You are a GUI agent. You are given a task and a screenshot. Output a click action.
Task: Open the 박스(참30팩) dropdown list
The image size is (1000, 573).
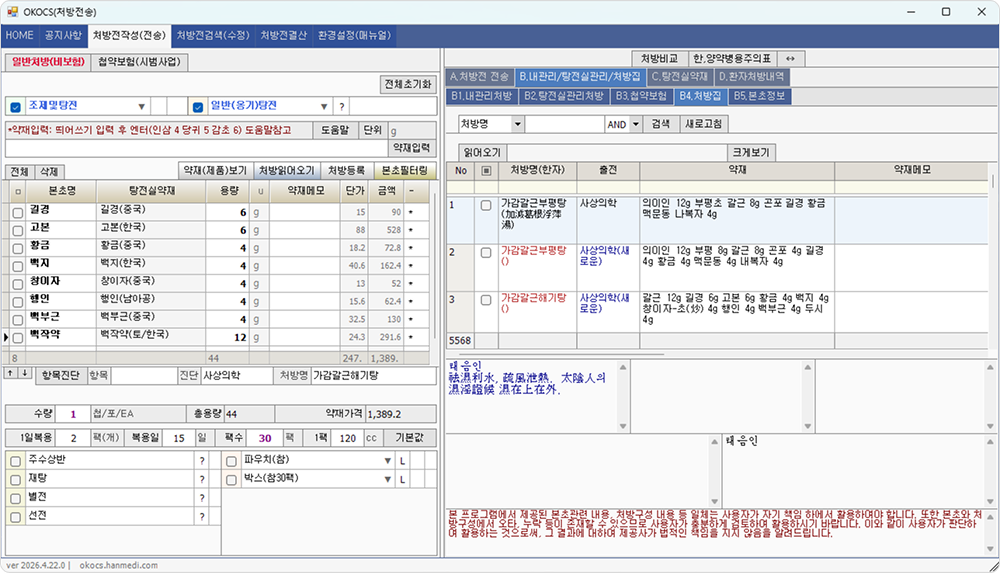(x=387, y=479)
